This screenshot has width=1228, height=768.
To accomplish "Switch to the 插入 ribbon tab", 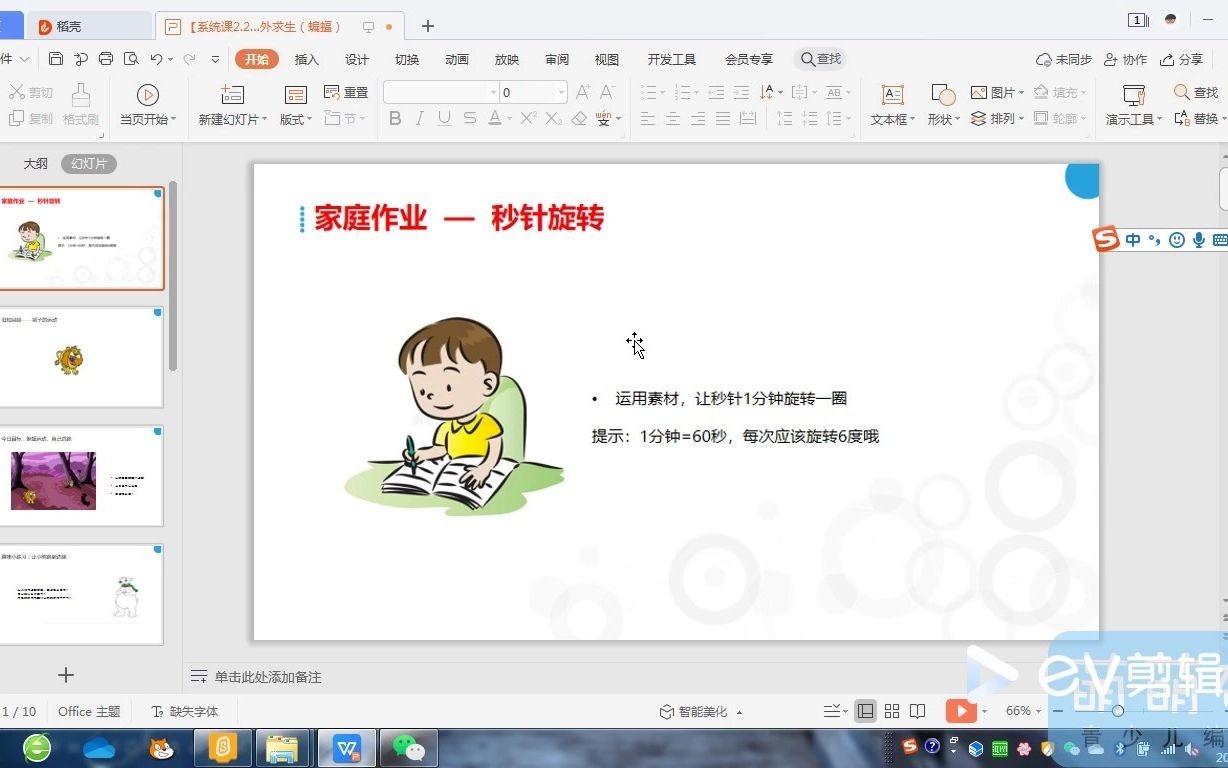I will [x=306, y=59].
